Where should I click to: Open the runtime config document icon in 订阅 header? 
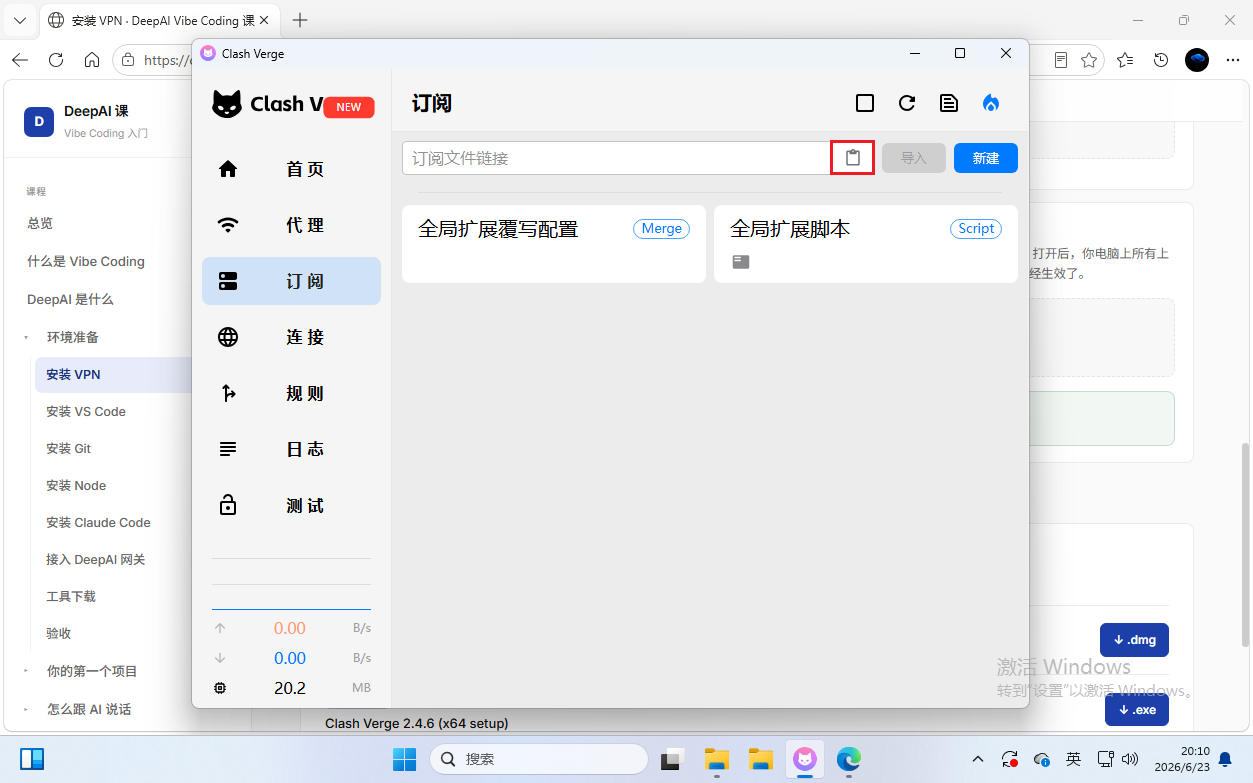coord(949,103)
